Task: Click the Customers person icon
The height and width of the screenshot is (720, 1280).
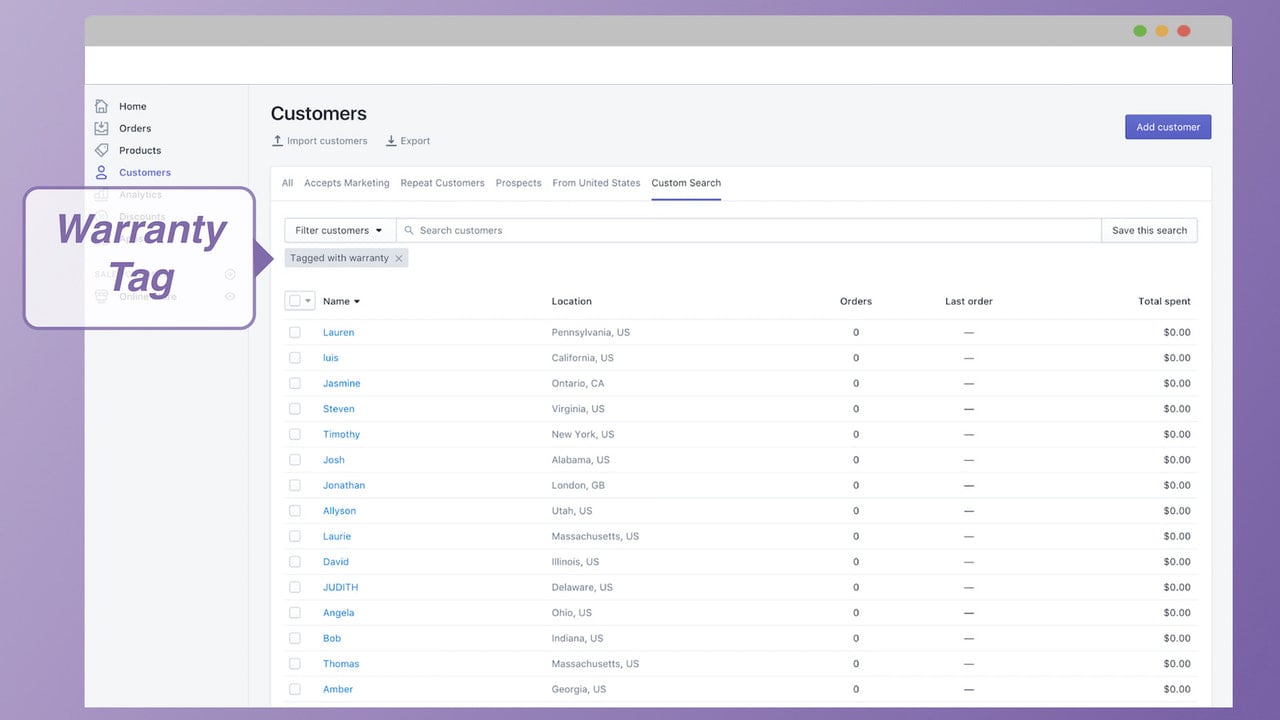Action: click(101, 172)
